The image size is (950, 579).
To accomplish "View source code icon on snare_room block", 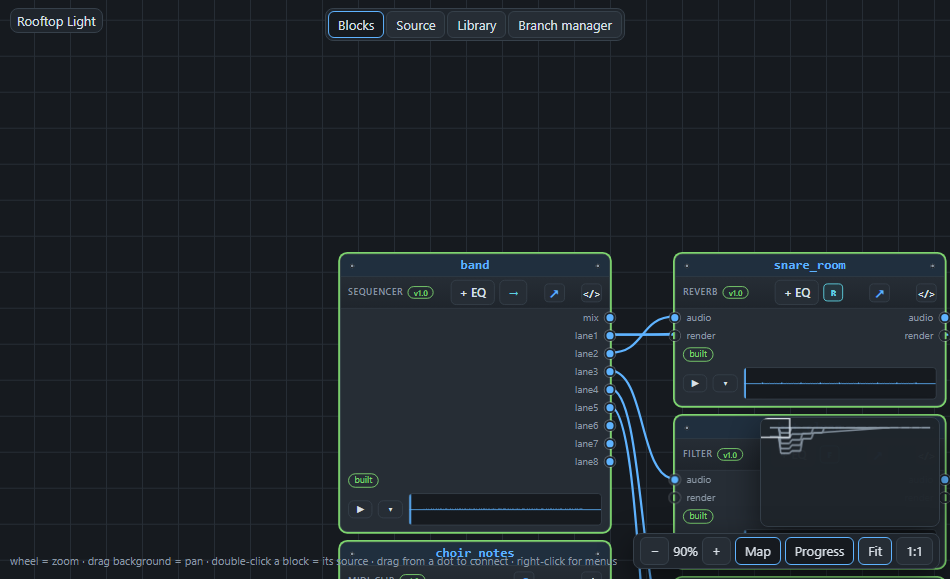I will coord(926,294).
